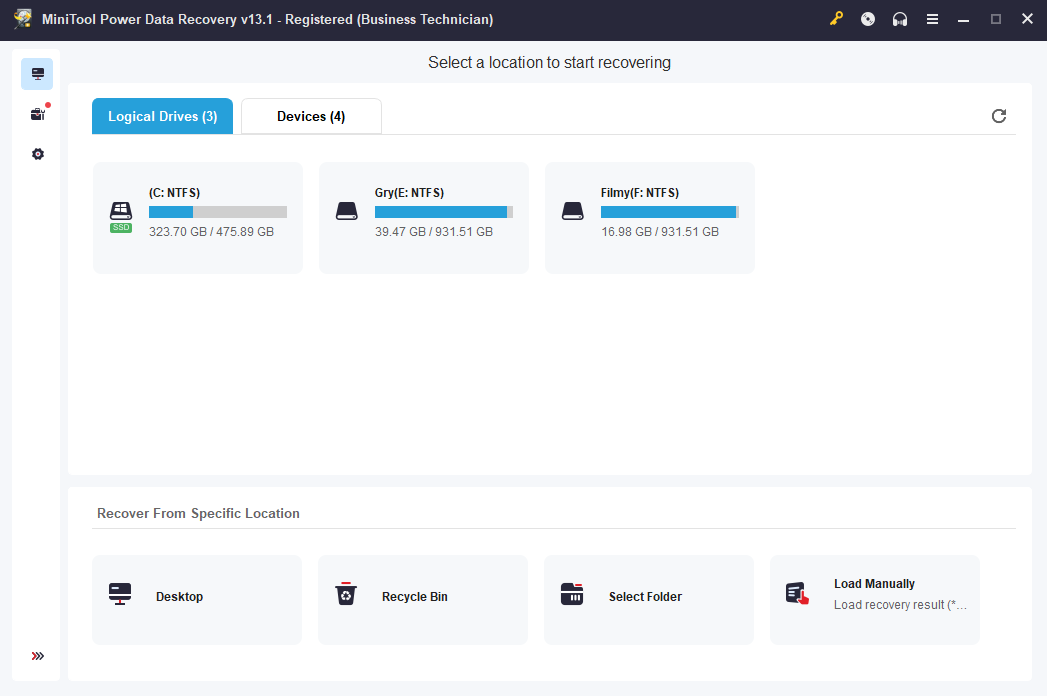Viewport: 1047px width, 696px height.
Task: Click the bootable media disc icon
Action: click(x=867, y=19)
